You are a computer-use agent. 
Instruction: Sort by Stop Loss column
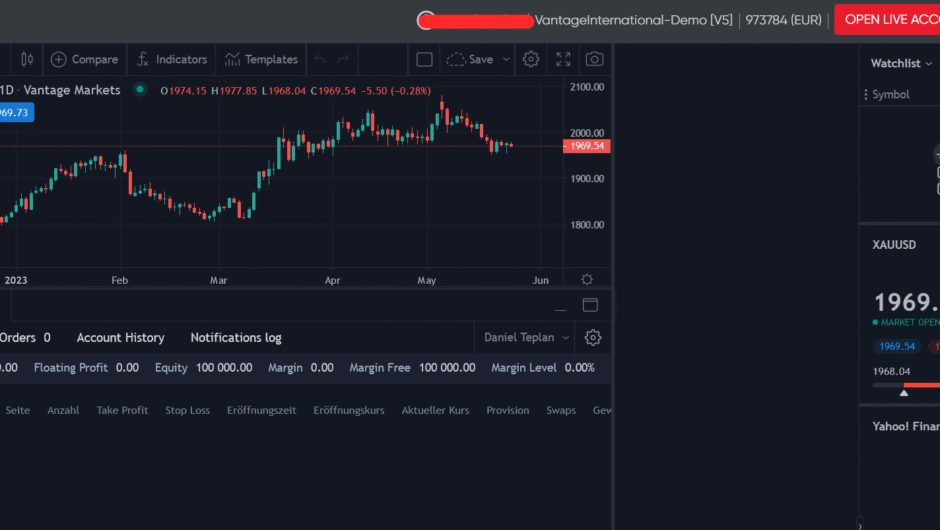coord(187,410)
